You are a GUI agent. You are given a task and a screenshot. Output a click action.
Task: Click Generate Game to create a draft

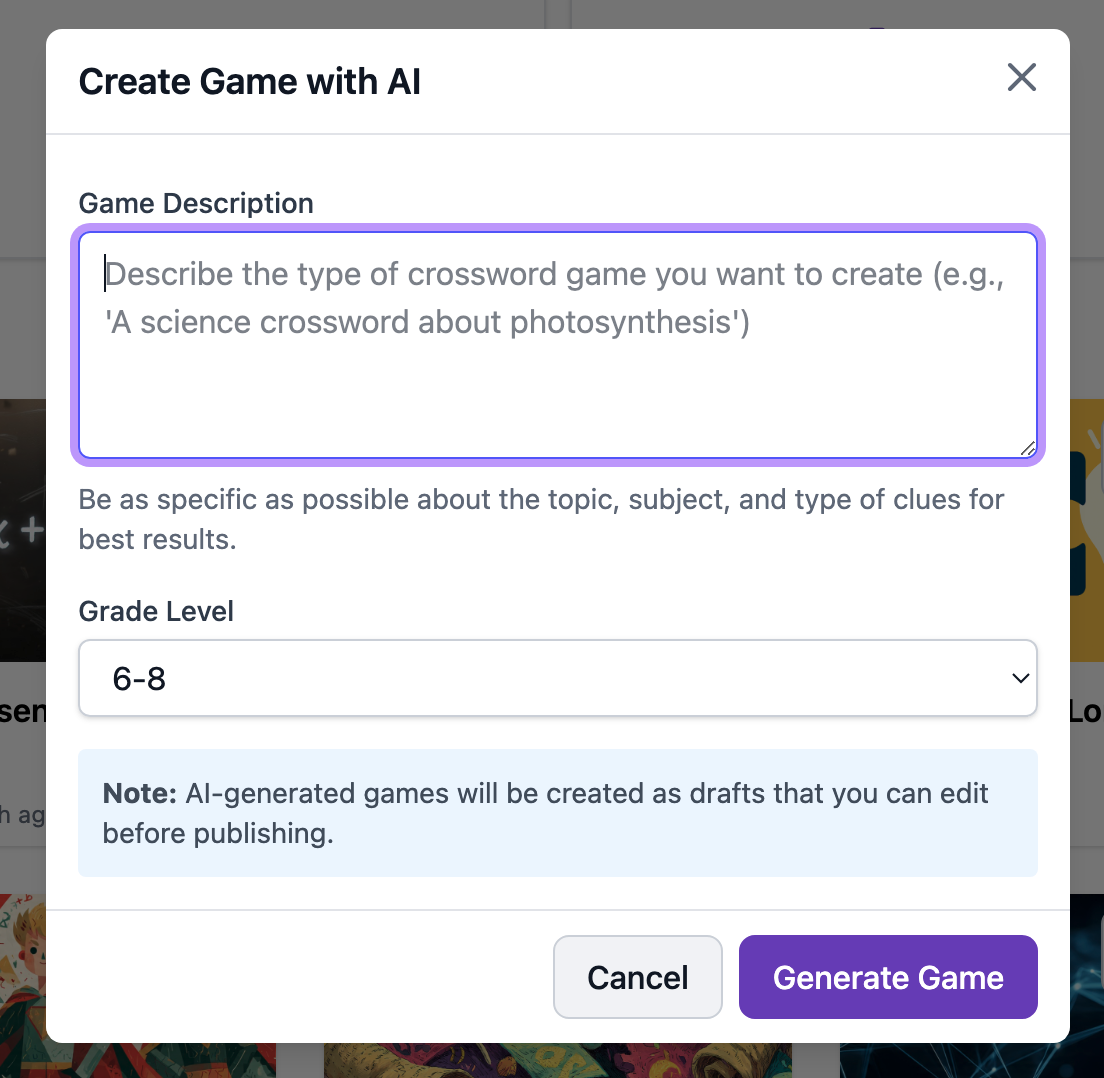tap(888, 977)
